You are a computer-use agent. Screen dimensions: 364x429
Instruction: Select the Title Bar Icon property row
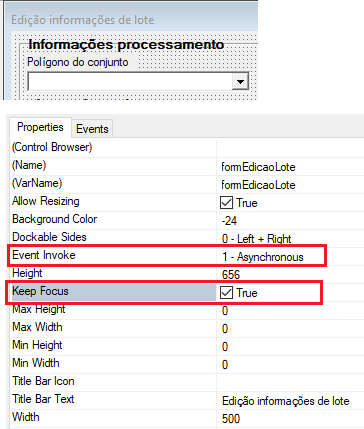point(187,381)
